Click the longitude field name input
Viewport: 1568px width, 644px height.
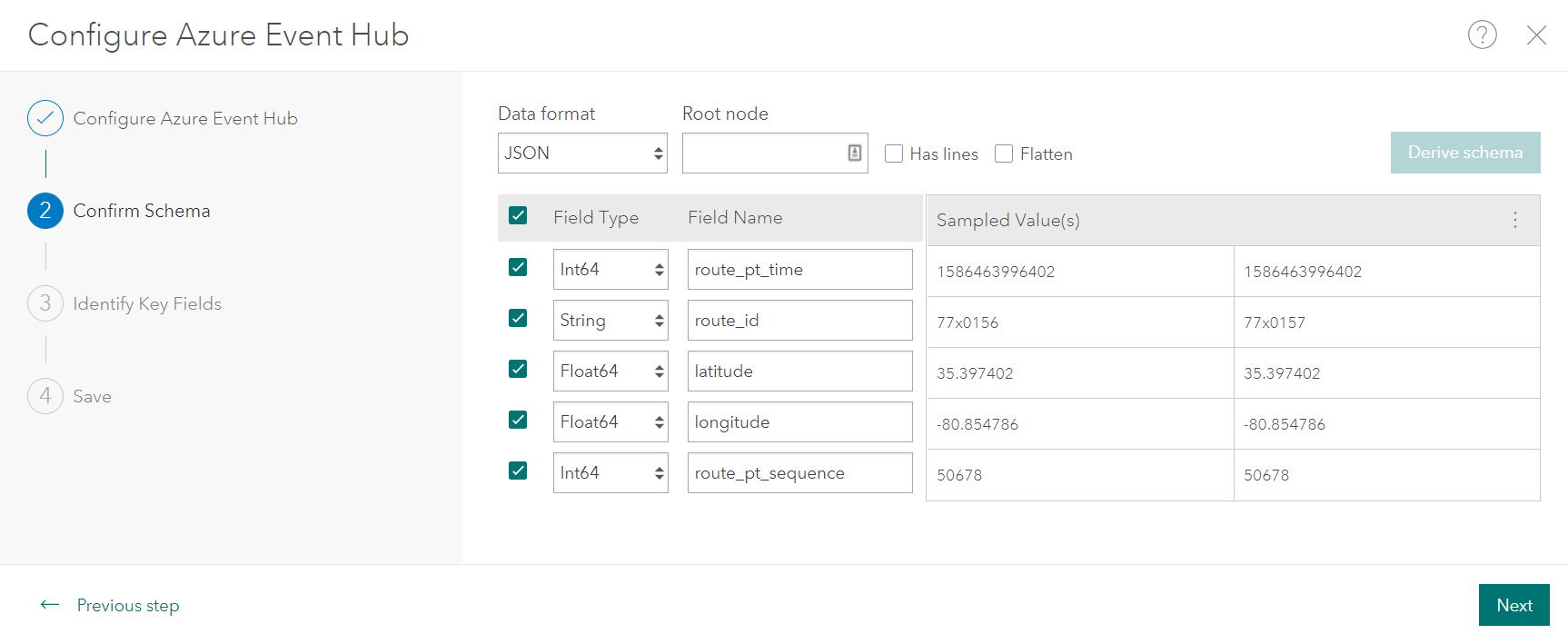pyautogui.click(x=799, y=422)
